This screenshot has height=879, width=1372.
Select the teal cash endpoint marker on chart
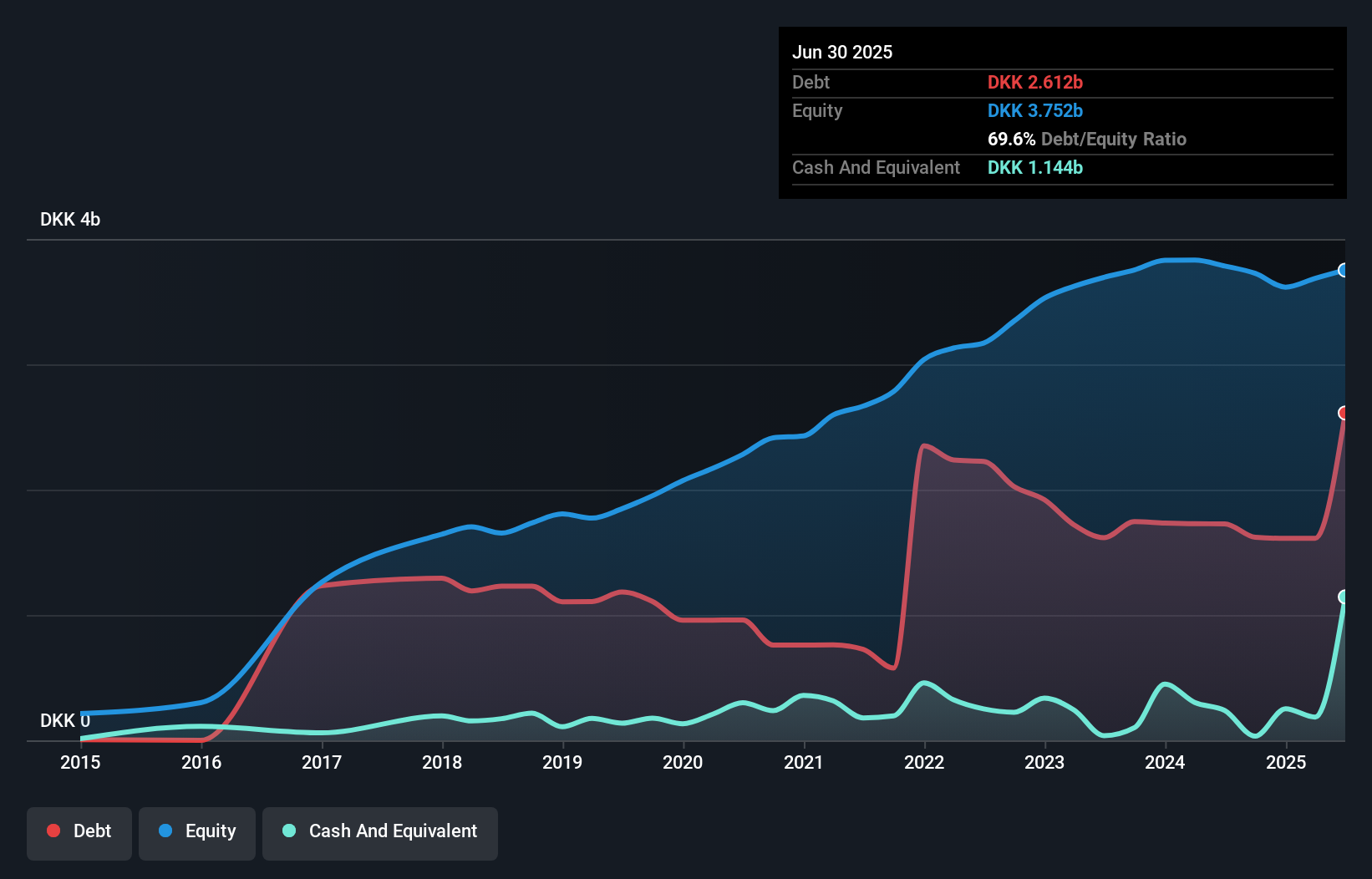1343,597
